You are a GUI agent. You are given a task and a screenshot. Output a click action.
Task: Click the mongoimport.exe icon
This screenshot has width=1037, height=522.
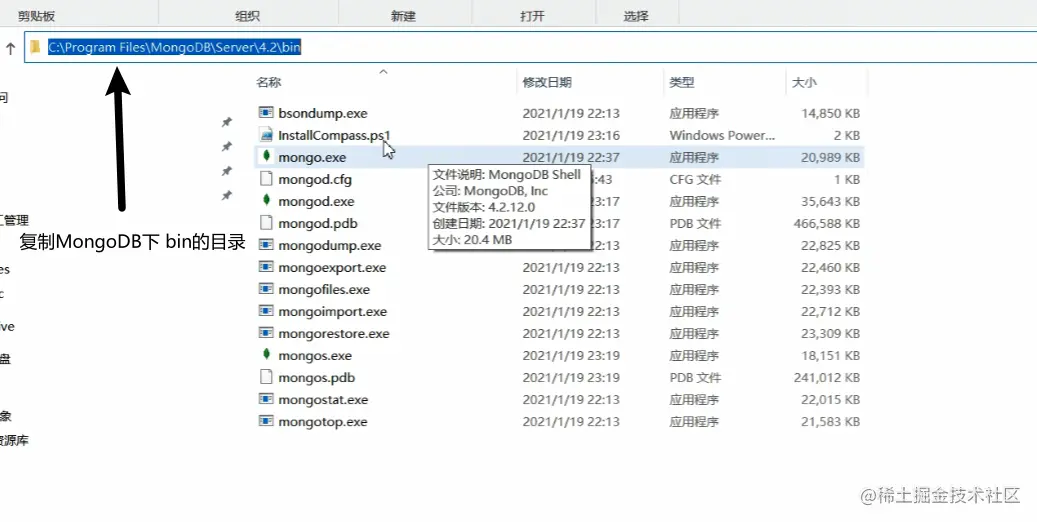point(266,311)
